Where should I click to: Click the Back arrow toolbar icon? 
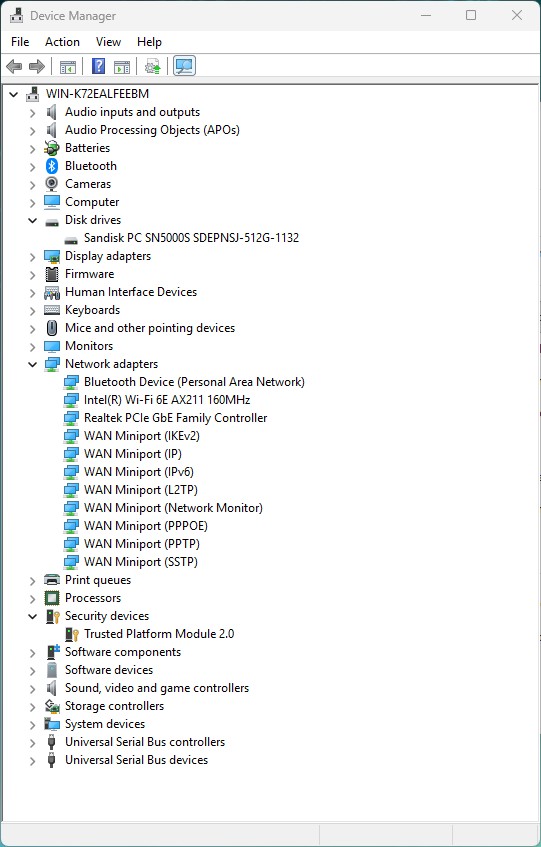click(x=14, y=66)
